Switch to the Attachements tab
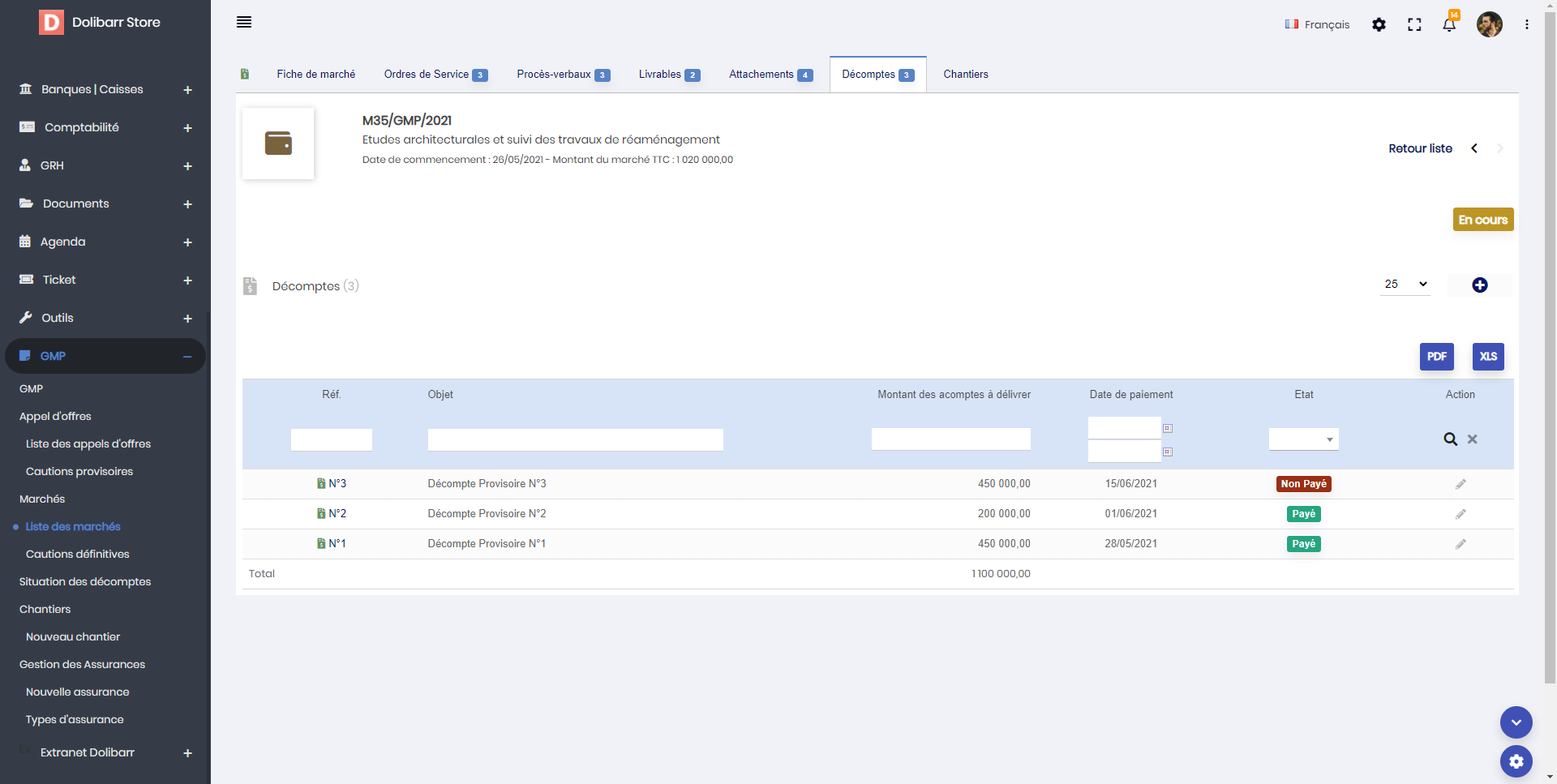1557x784 pixels. point(770,75)
